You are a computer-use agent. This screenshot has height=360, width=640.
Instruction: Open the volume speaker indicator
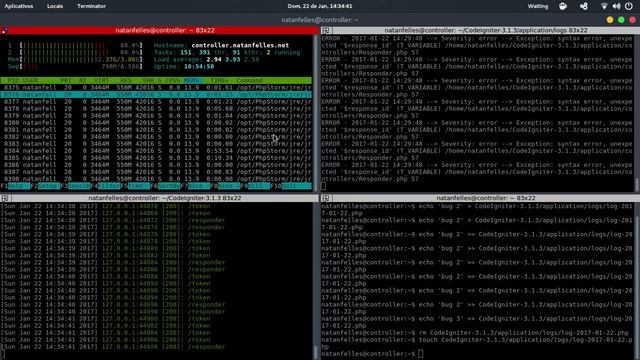coord(616,6)
